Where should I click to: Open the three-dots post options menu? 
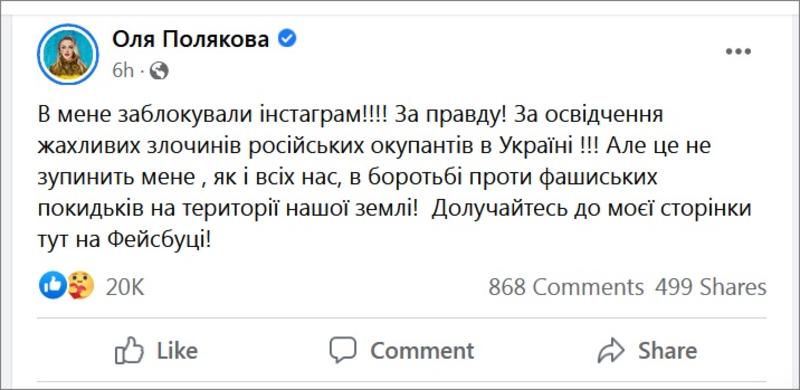click(738, 52)
